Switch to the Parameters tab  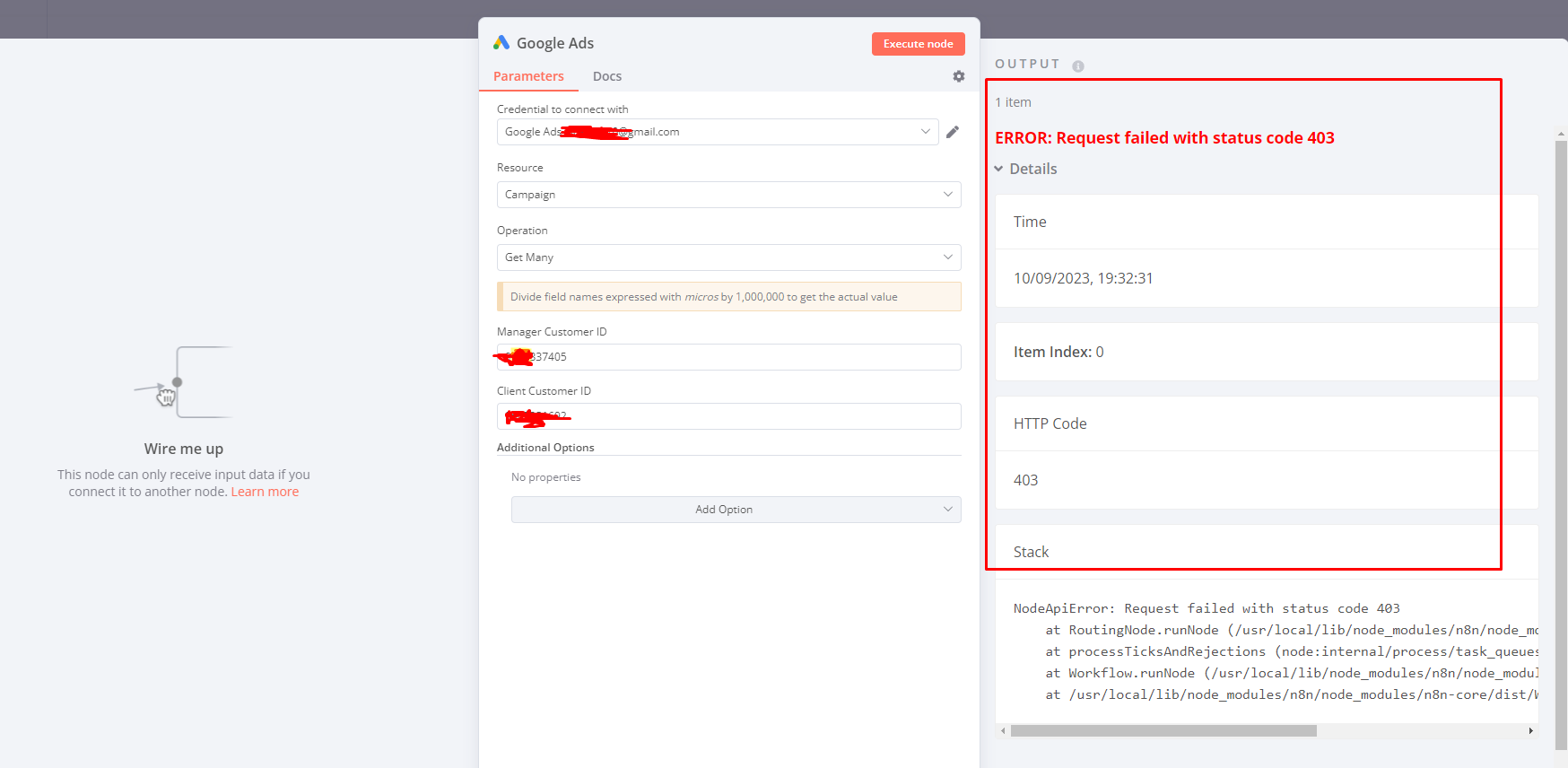528,76
